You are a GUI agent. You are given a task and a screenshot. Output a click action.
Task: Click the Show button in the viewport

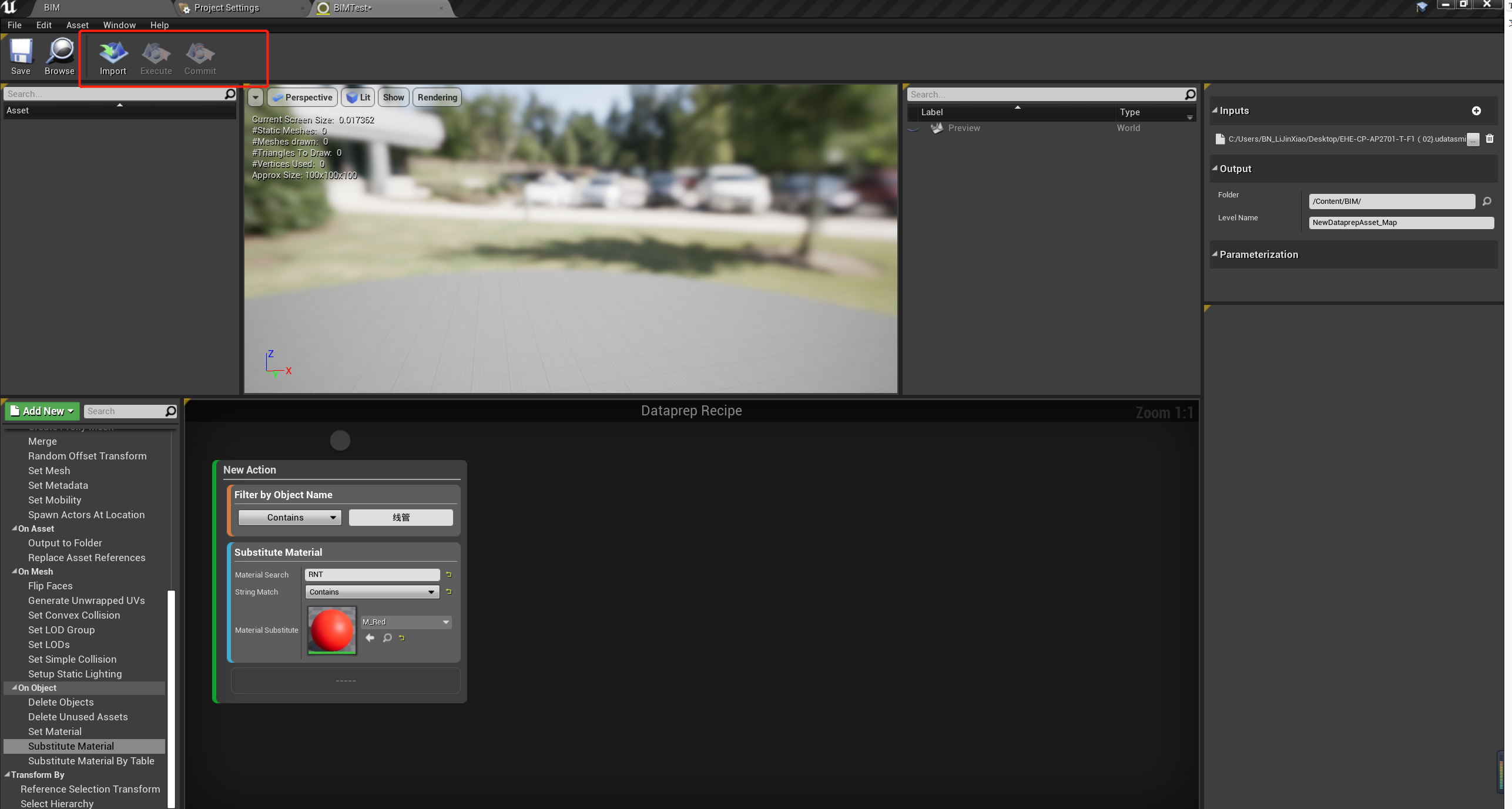pos(393,97)
